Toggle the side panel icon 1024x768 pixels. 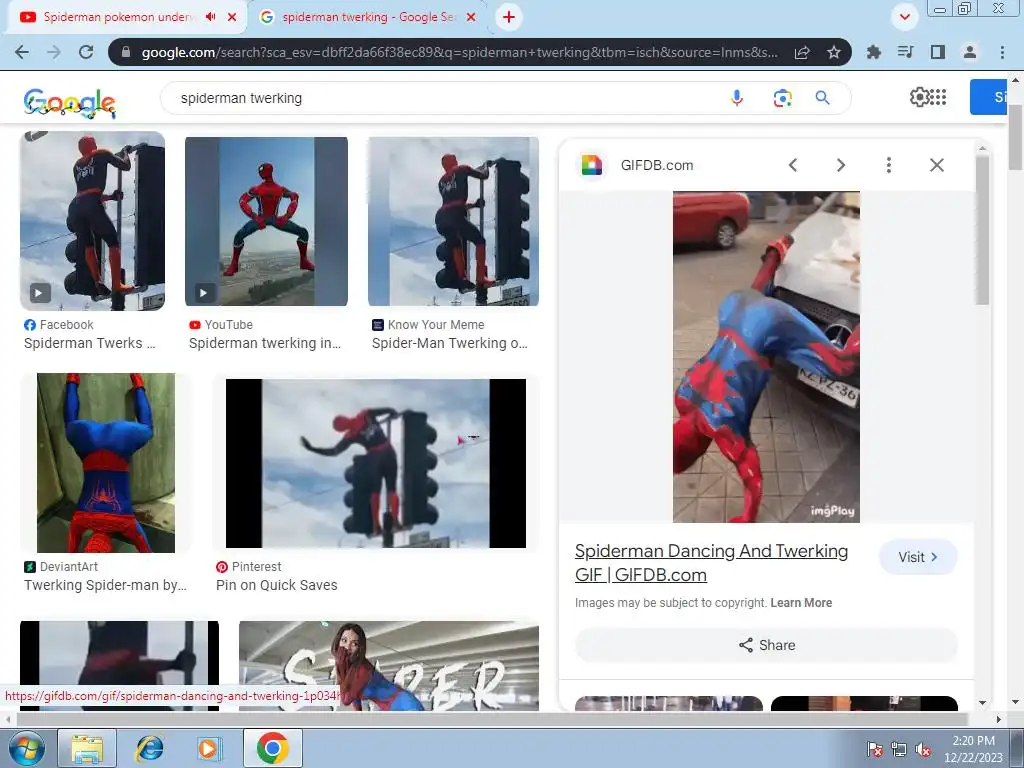(x=938, y=52)
